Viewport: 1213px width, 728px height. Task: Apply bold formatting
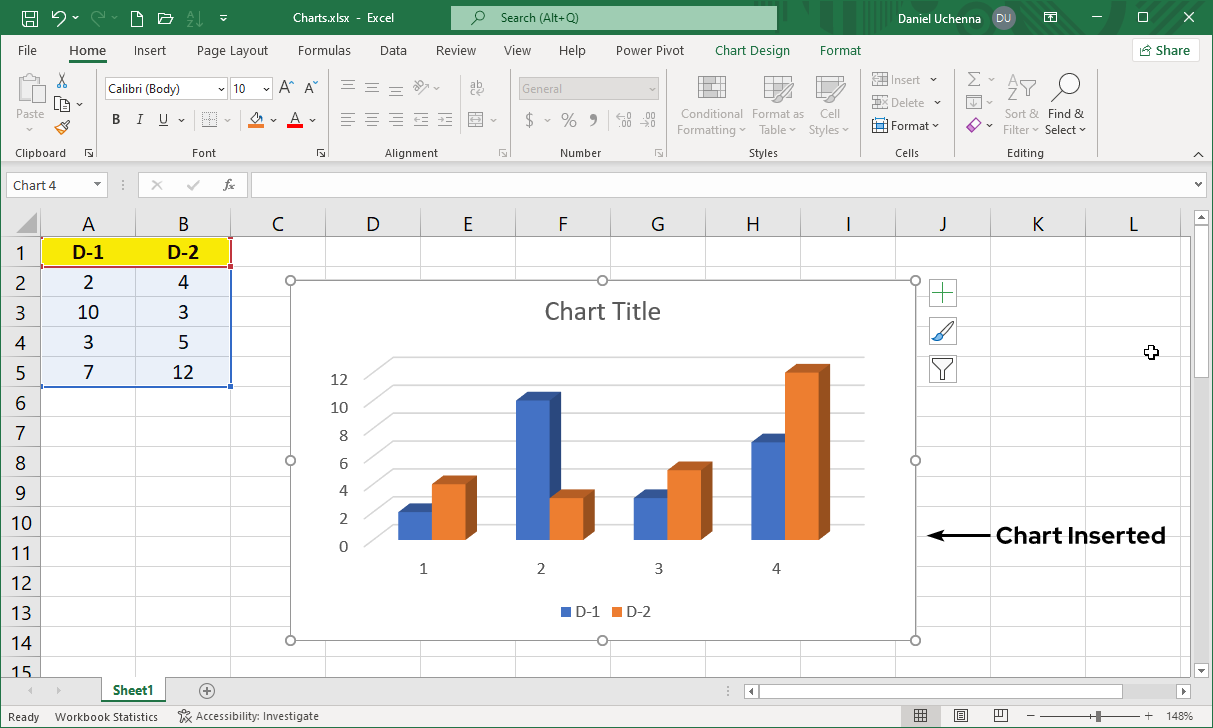click(x=115, y=119)
